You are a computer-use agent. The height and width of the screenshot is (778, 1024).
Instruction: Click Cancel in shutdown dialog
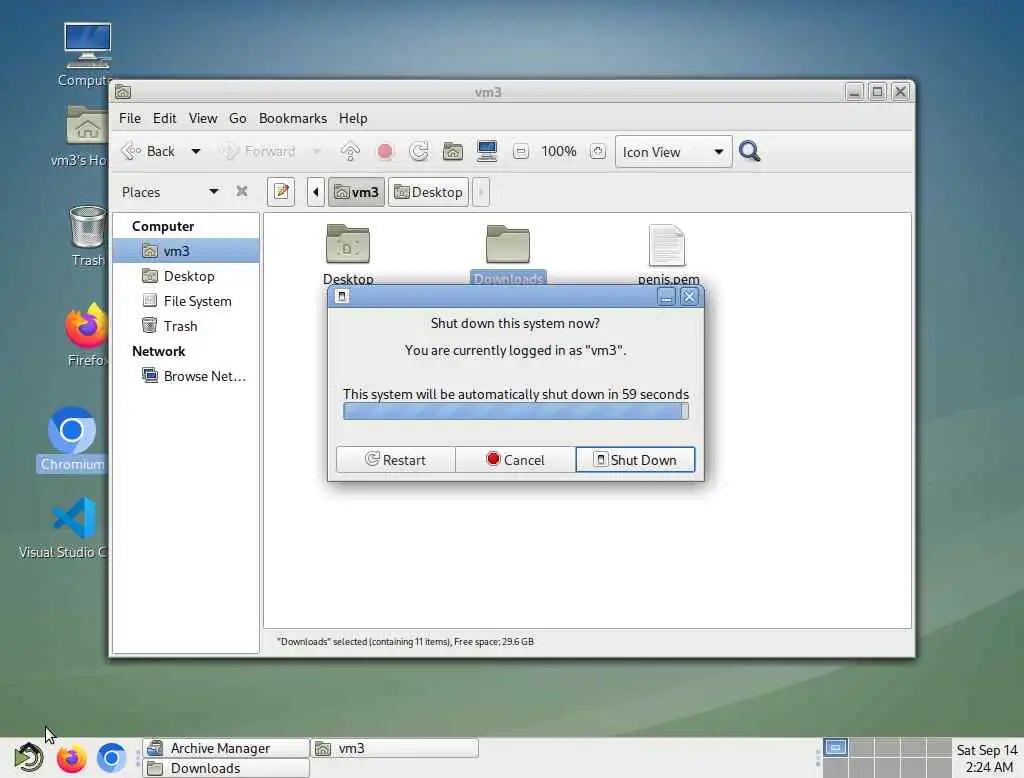pos(515,460)
